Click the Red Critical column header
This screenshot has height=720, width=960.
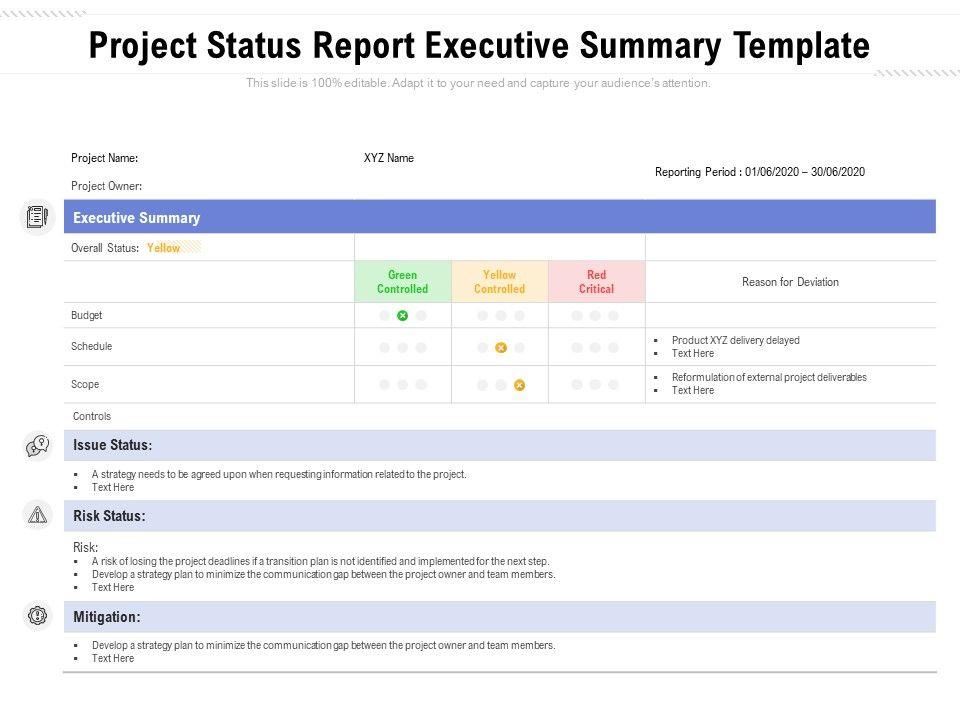coord(597,282)
